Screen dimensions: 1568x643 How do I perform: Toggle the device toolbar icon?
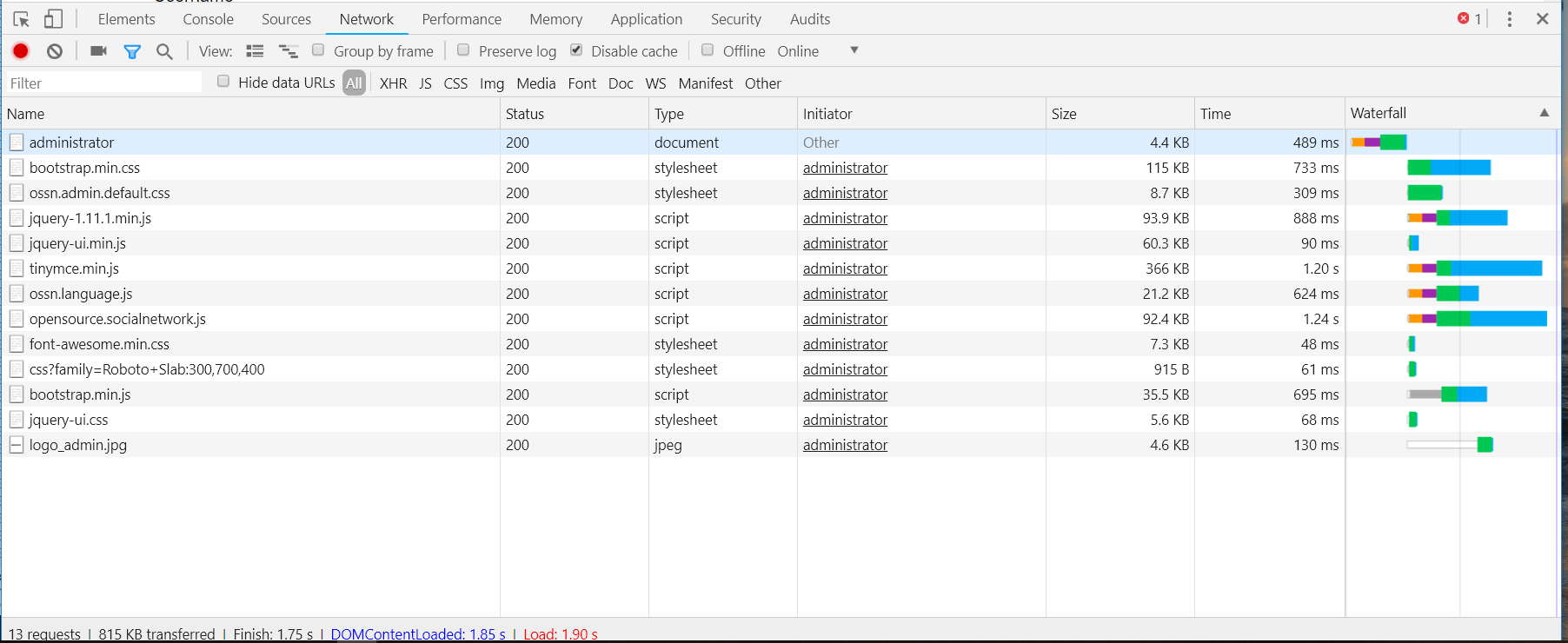point(53,19)
